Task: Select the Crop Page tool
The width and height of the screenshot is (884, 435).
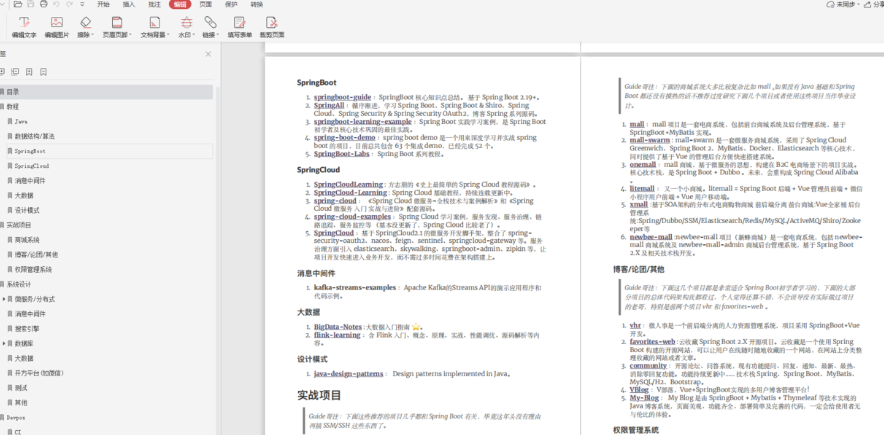Action: coord(272,26)
